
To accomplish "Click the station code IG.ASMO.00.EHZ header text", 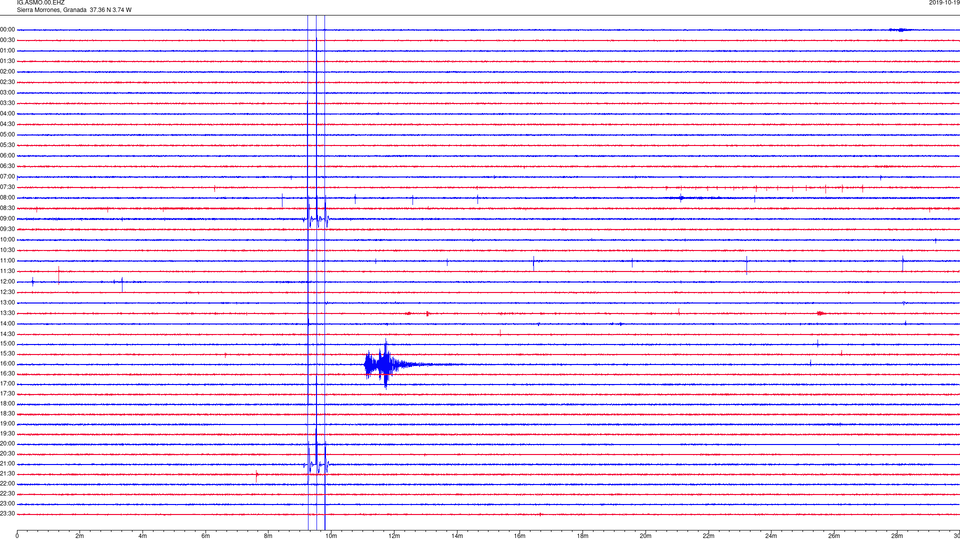I will (40, 2).
